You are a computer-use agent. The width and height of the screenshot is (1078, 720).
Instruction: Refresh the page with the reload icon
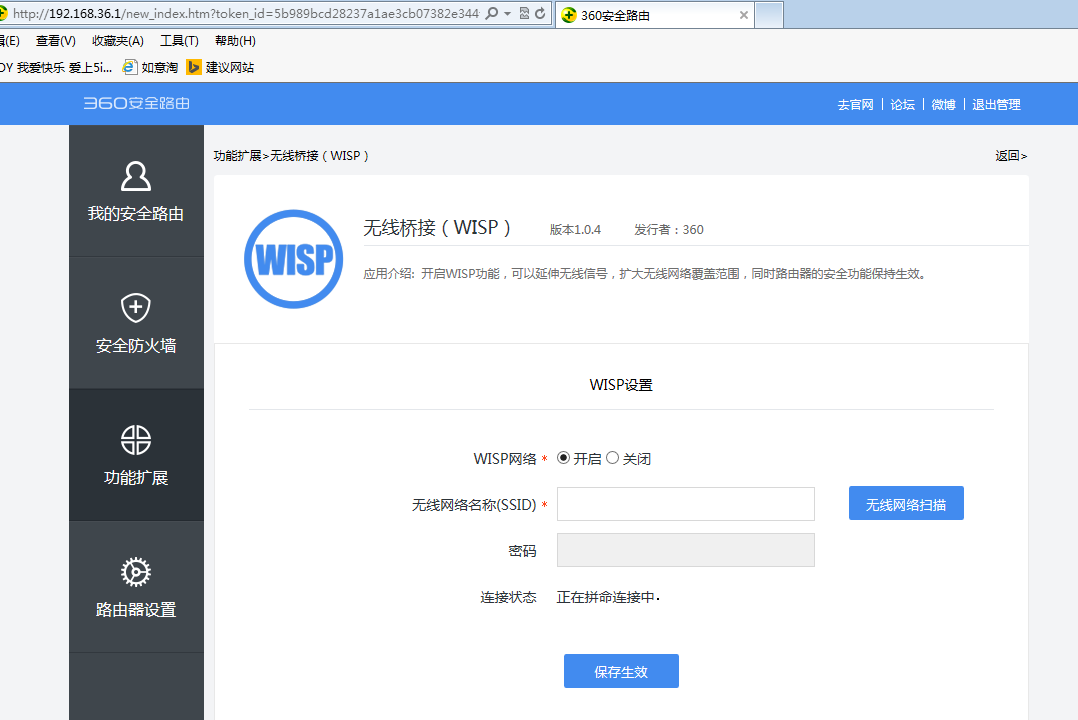tap(540, 13)
